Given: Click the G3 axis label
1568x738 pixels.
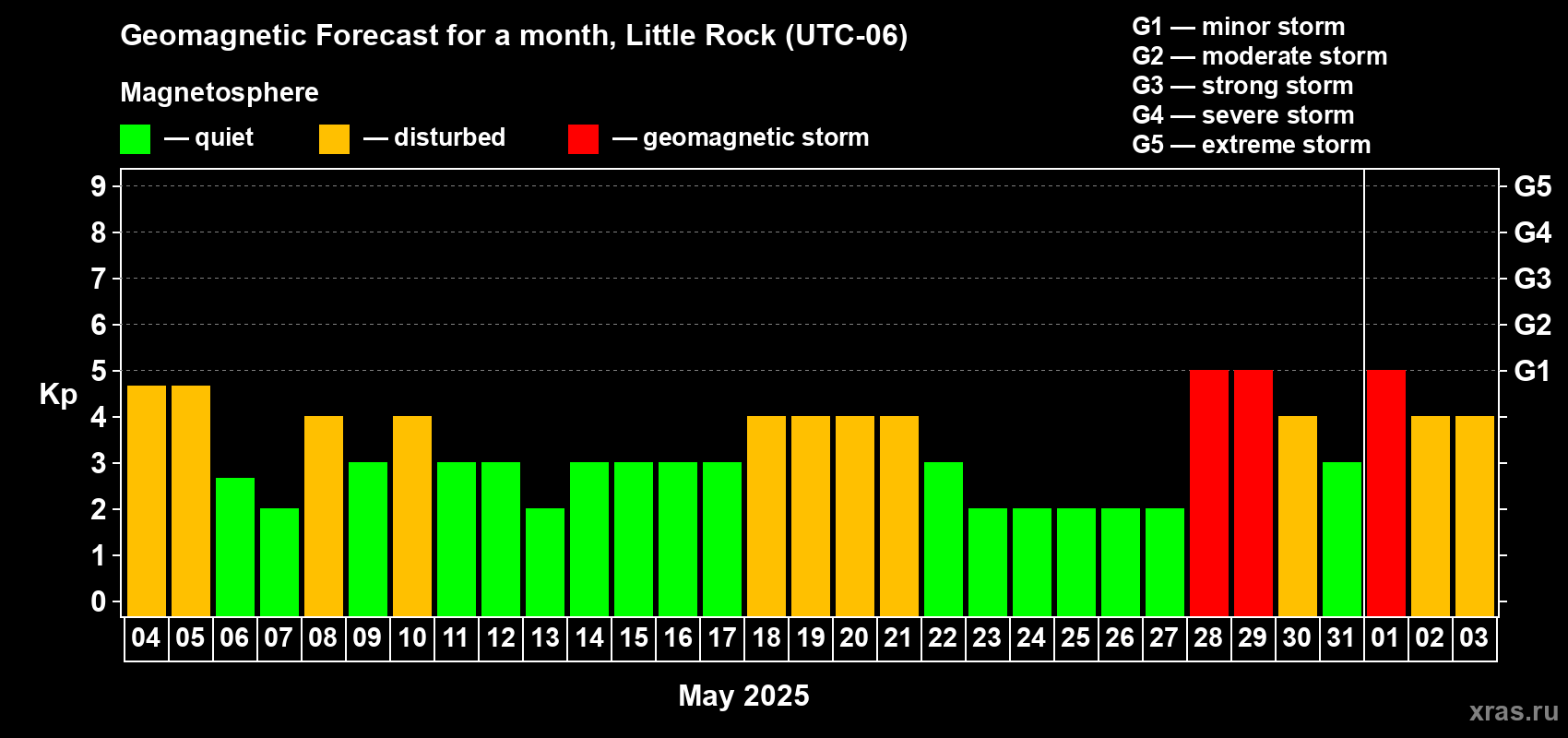Looking at the screenshot, I should pos(1533,279).
